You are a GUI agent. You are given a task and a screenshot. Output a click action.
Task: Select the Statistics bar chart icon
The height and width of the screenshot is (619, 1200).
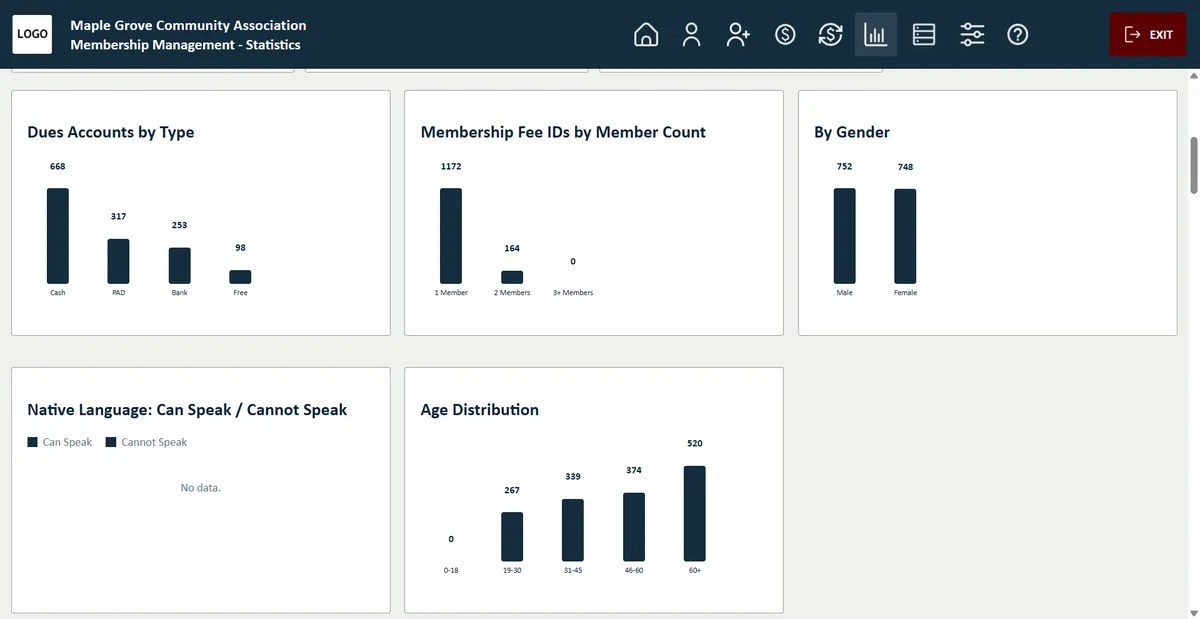click(876, 35)
